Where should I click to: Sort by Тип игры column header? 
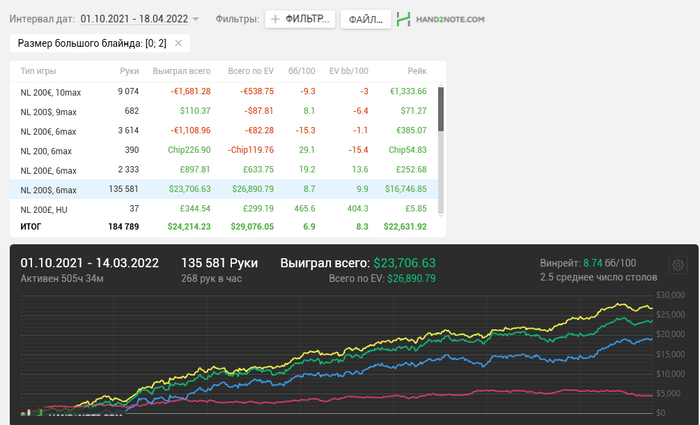pyautogui.click(x=38, y=71)
